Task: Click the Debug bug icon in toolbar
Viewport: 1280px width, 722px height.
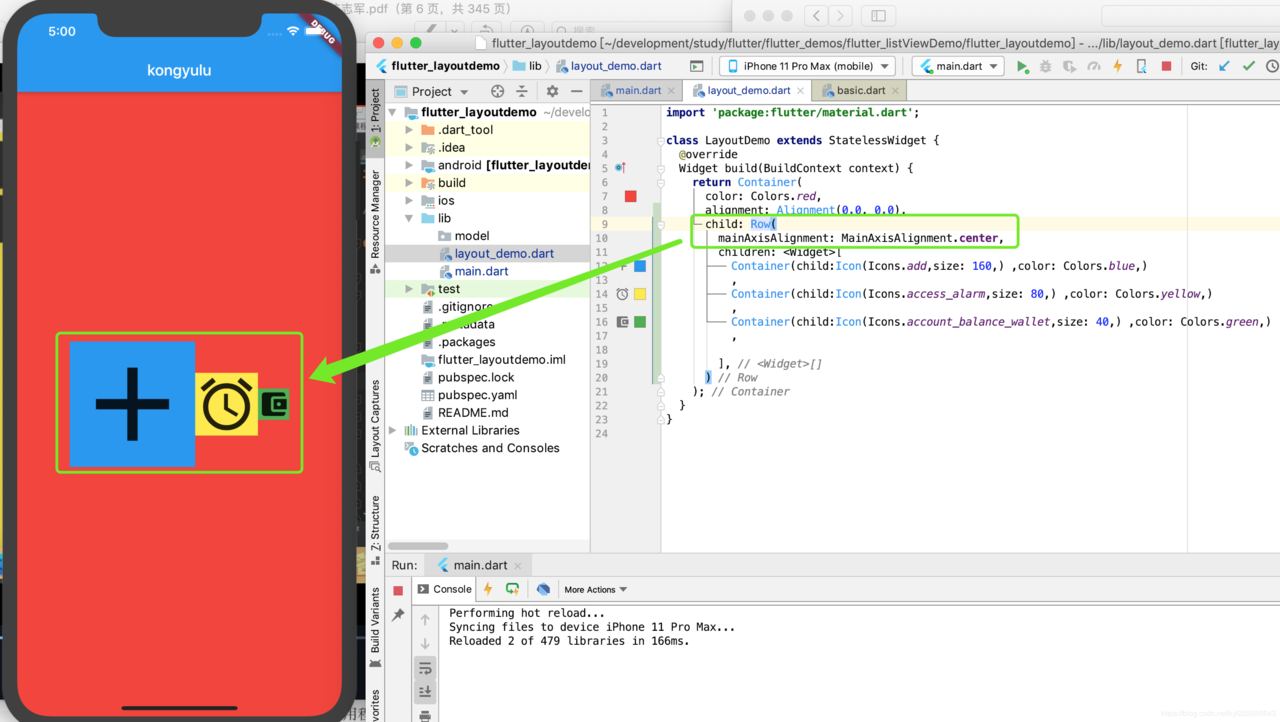Action: pyautogui.click(x=1045, y=66)
